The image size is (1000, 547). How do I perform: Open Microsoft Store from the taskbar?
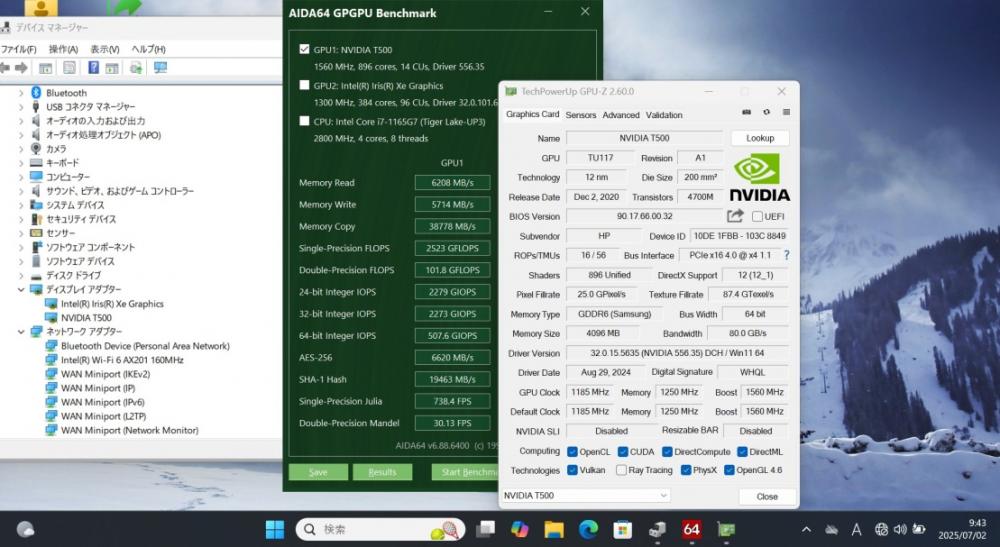point(622,529)
